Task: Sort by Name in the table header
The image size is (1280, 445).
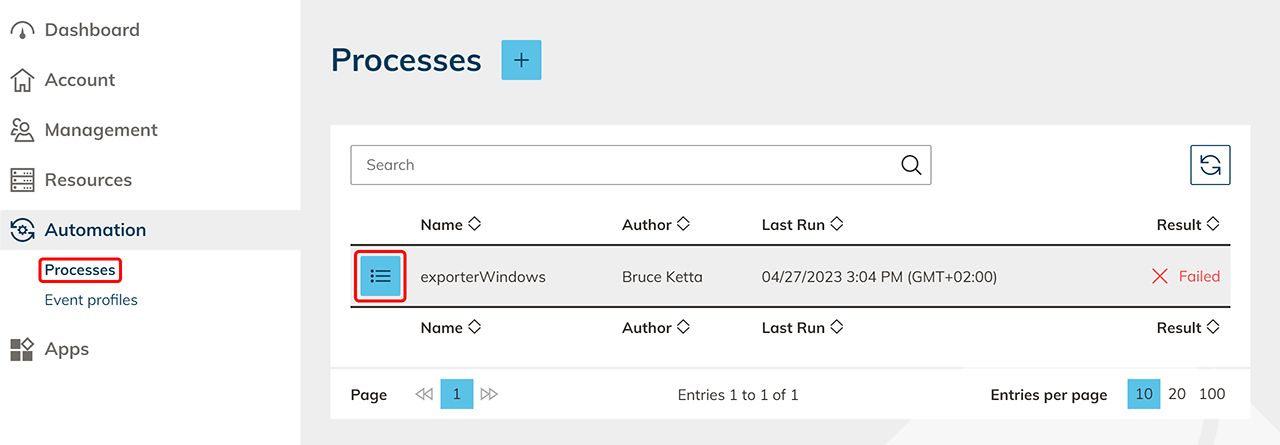Action: click(450, 225)
